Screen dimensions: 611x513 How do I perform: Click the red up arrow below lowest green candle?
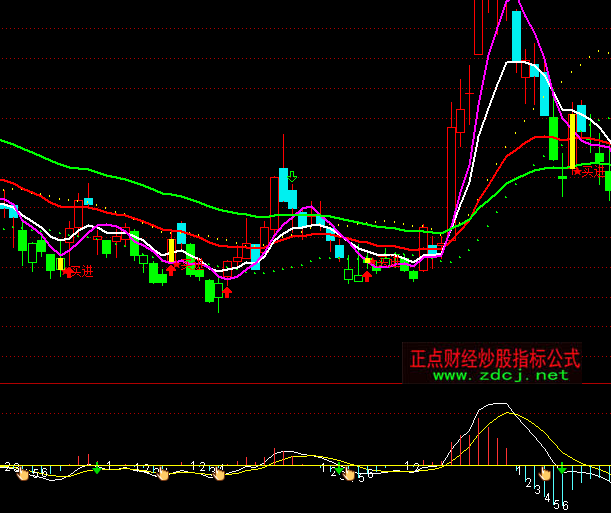[x=227, y=292]
